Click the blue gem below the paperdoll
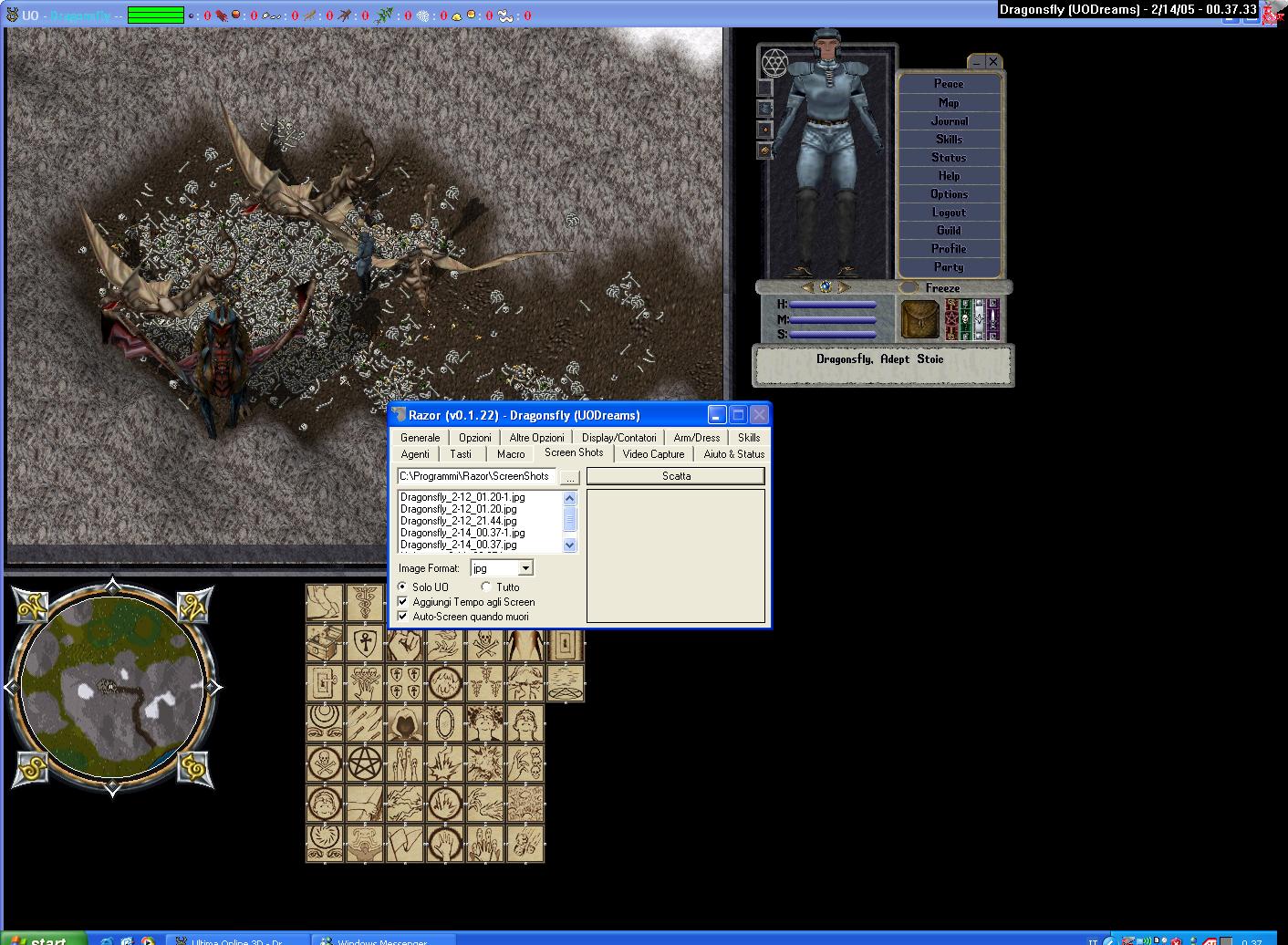 coord(826,286)
